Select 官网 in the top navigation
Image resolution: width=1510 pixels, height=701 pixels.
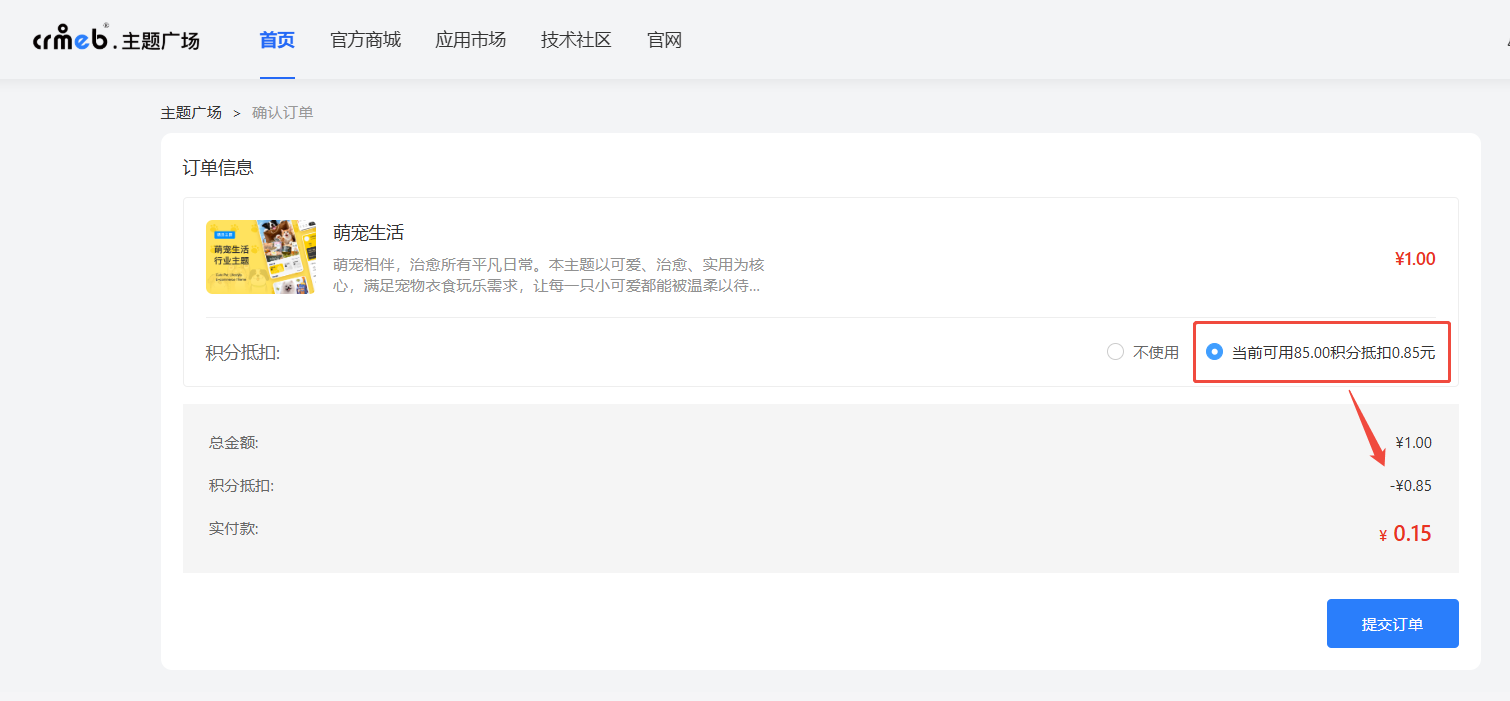click(664, 40)
